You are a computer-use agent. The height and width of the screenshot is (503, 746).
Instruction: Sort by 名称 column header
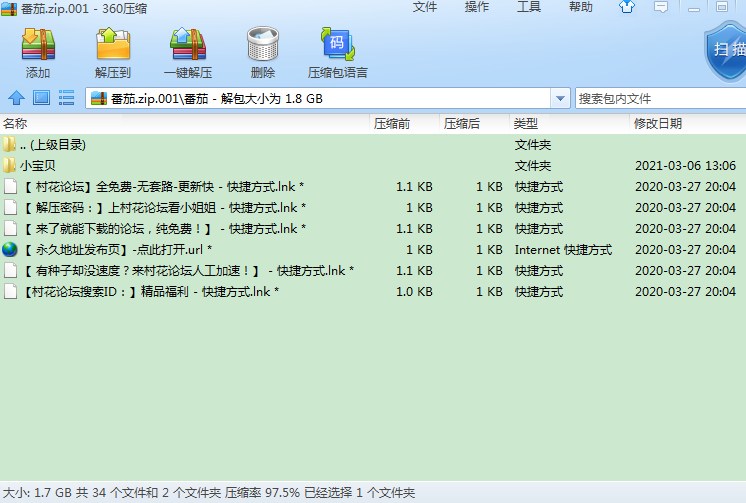pos(15,123)
